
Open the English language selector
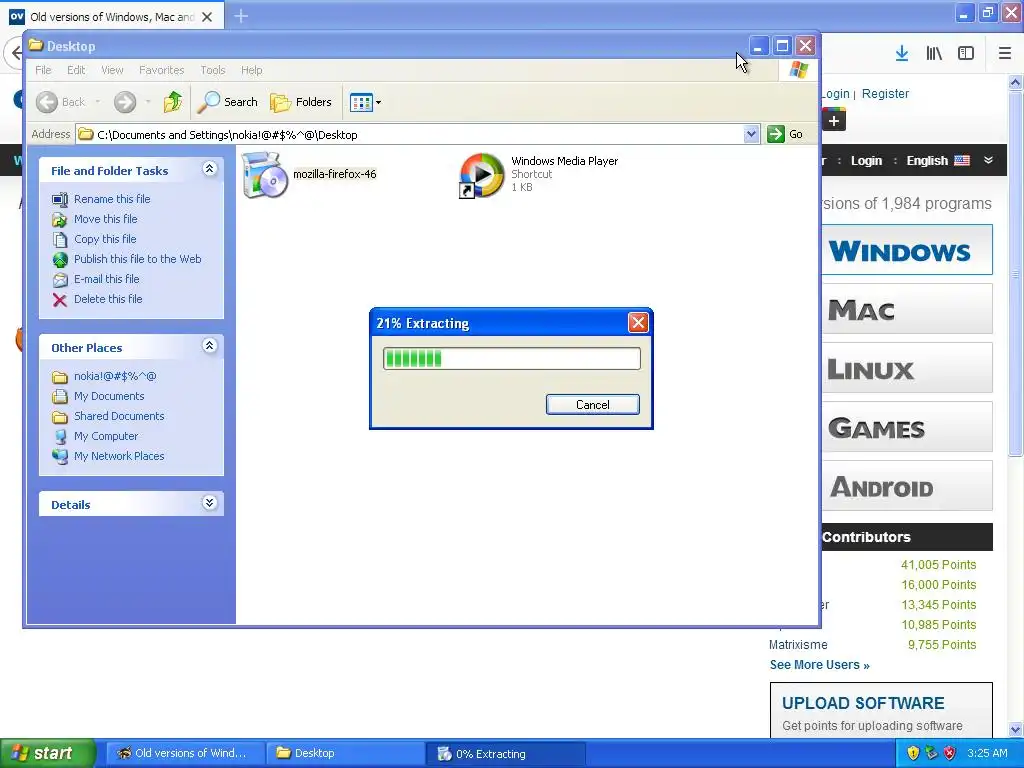[x=938, y=161]
